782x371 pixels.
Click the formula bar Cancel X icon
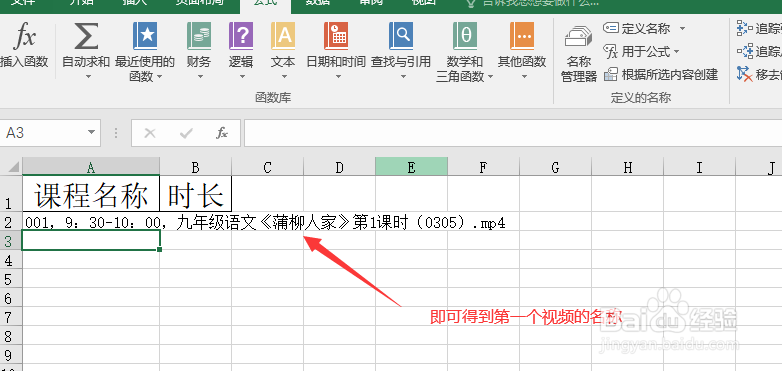tap(150, 133)
